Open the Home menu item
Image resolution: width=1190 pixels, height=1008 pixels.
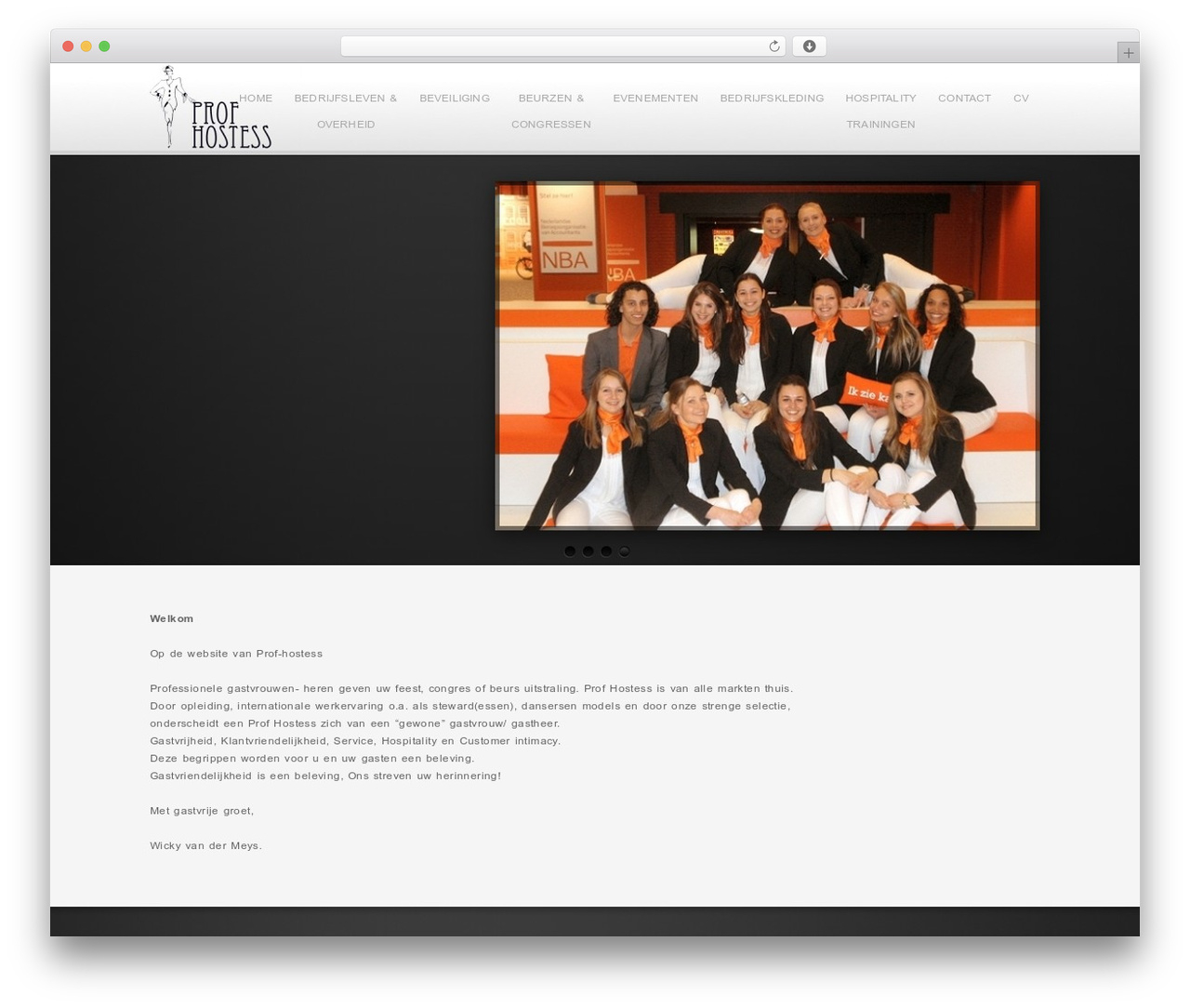point(256,98)
